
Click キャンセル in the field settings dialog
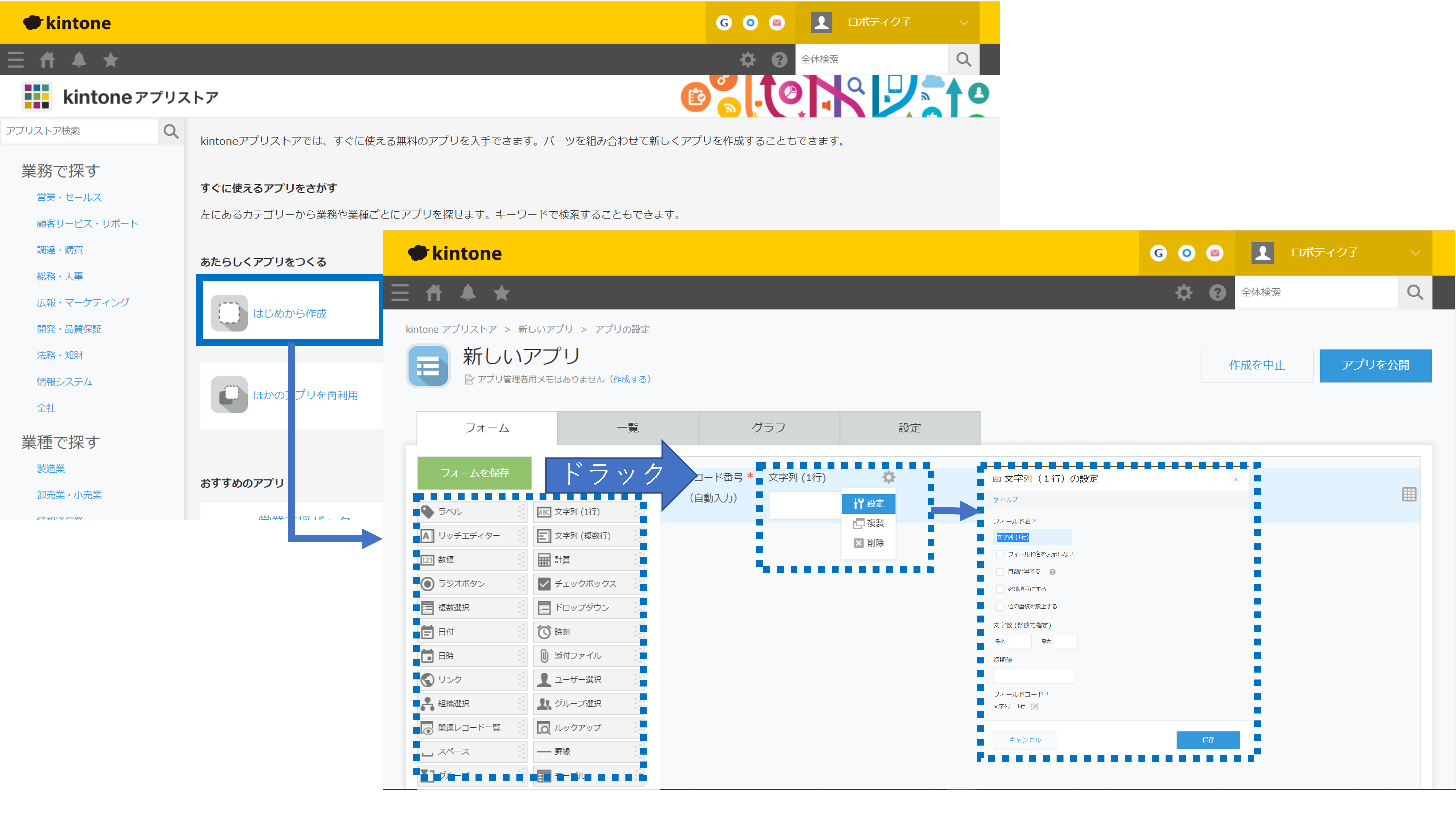[x=1025, y=740]
